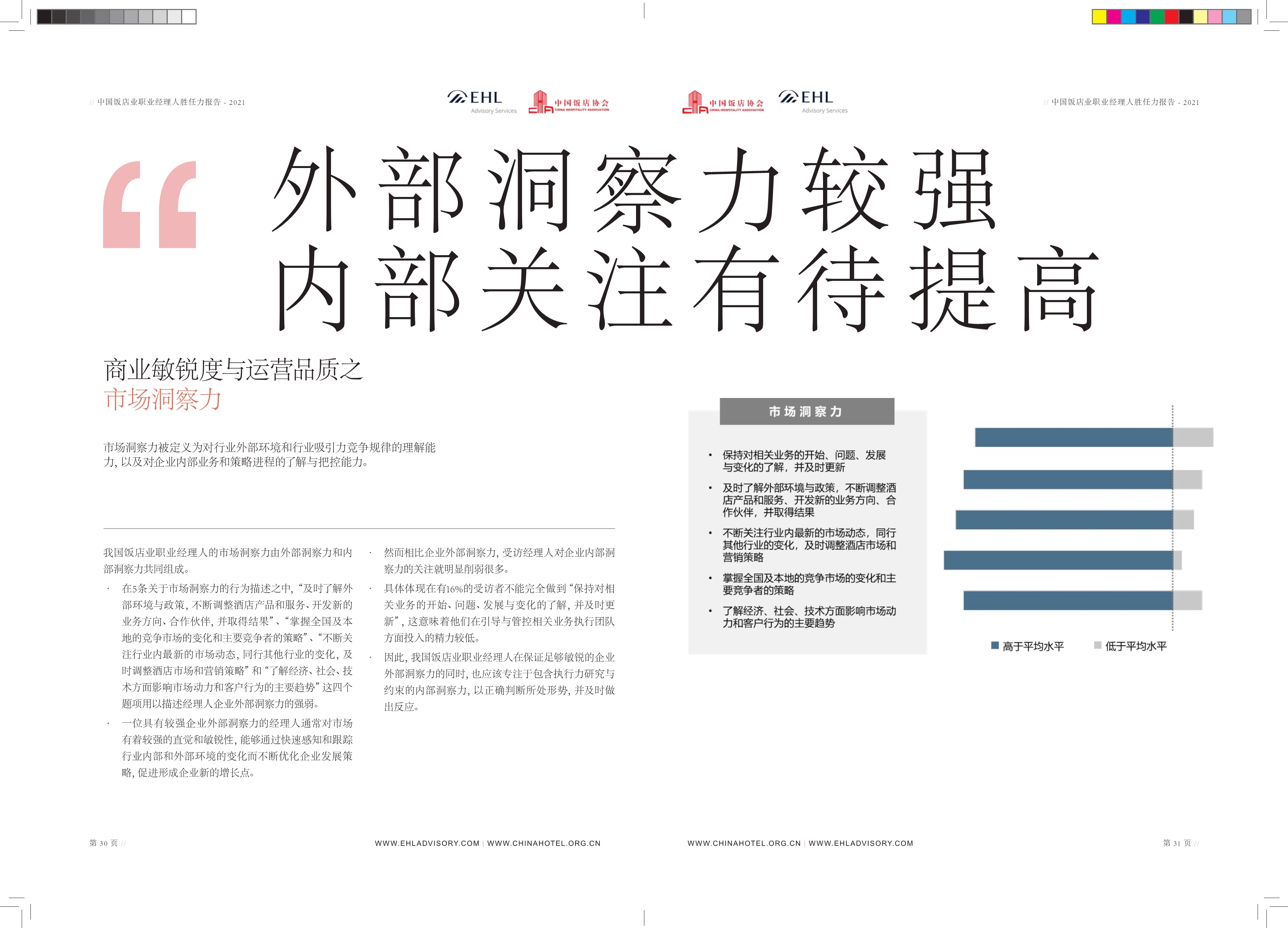The height and width of the screenshot is (928, 1288).
Task: Click the topmost blue bar in the chart
Action: (x=1073, y=438)
